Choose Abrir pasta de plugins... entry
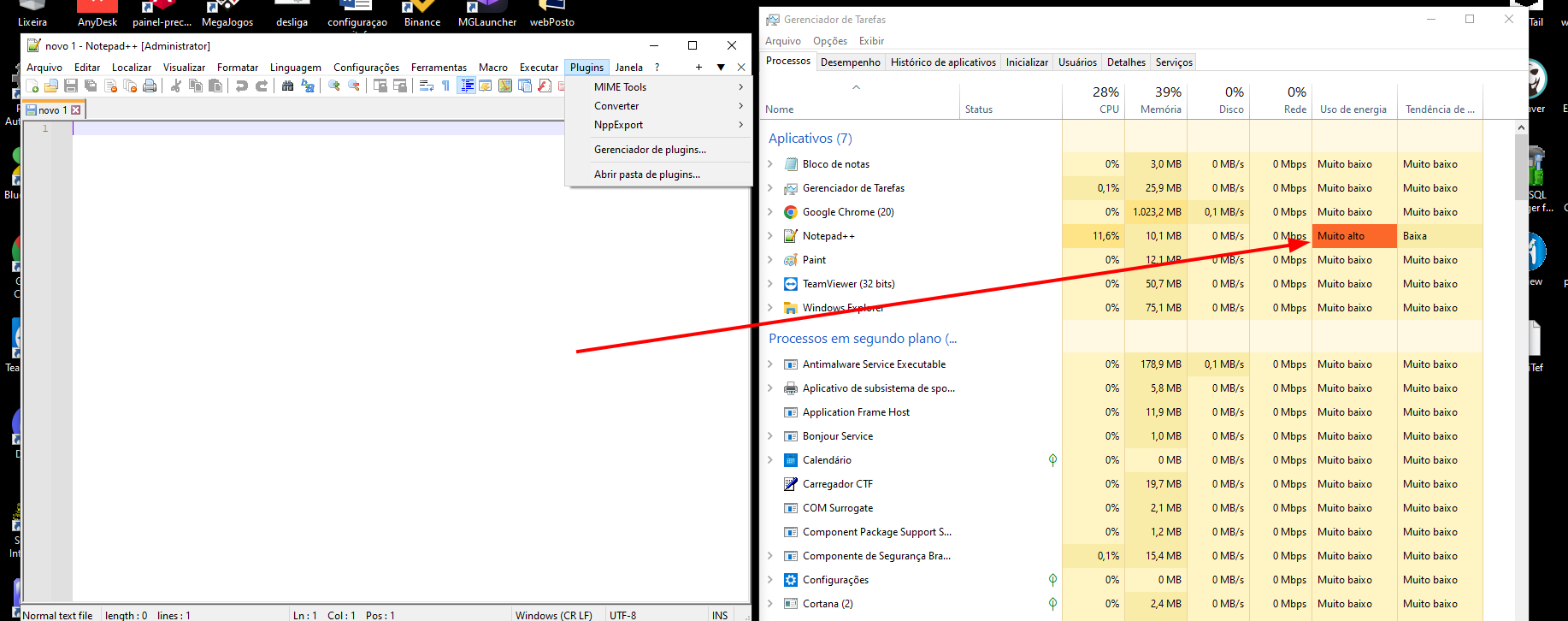The height and width of the screenshot is (621, 1568). 659,174
